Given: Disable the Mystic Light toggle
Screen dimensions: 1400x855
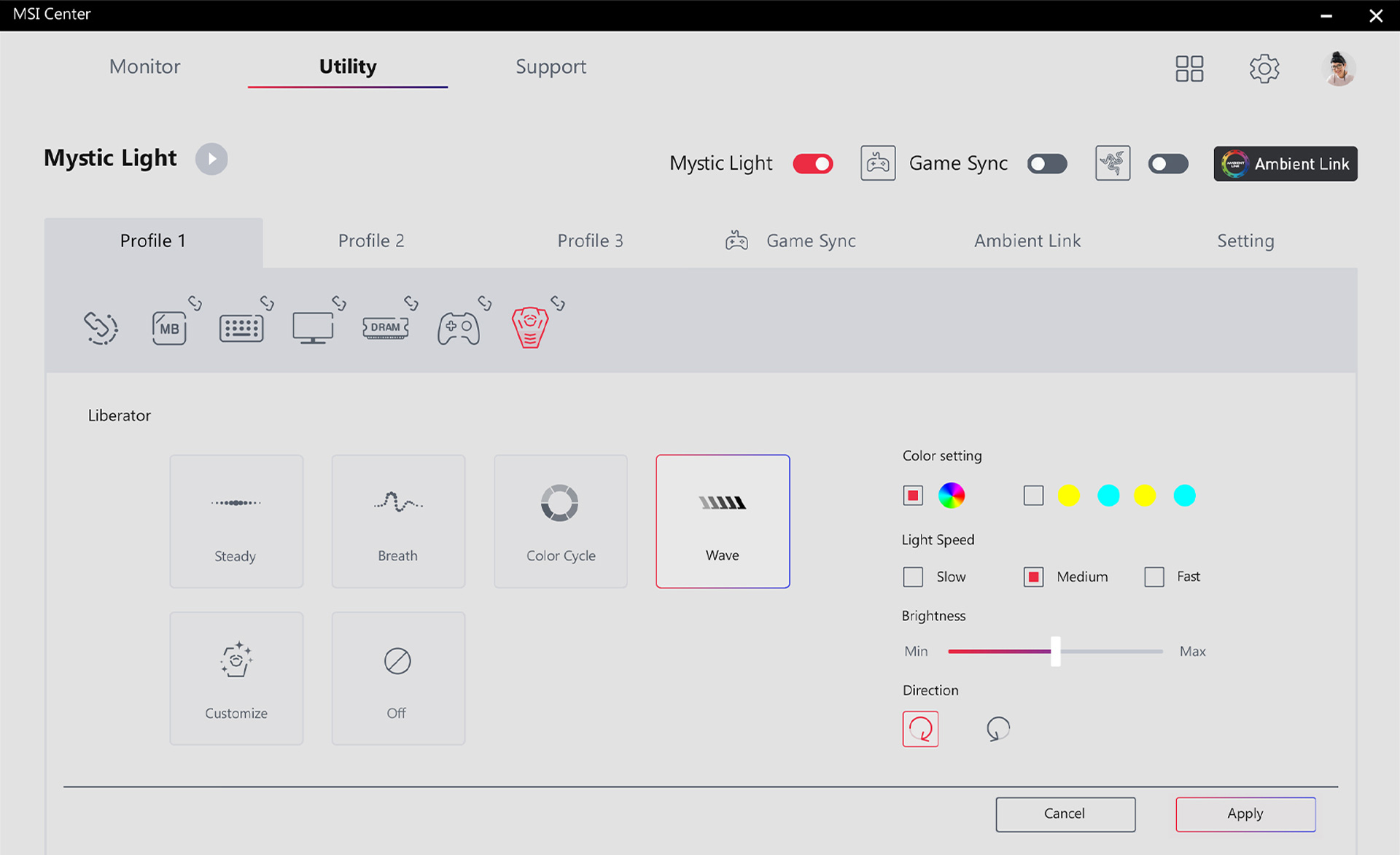Looking at the screenshot, I should pyautogui.click(x=813, y=163).
